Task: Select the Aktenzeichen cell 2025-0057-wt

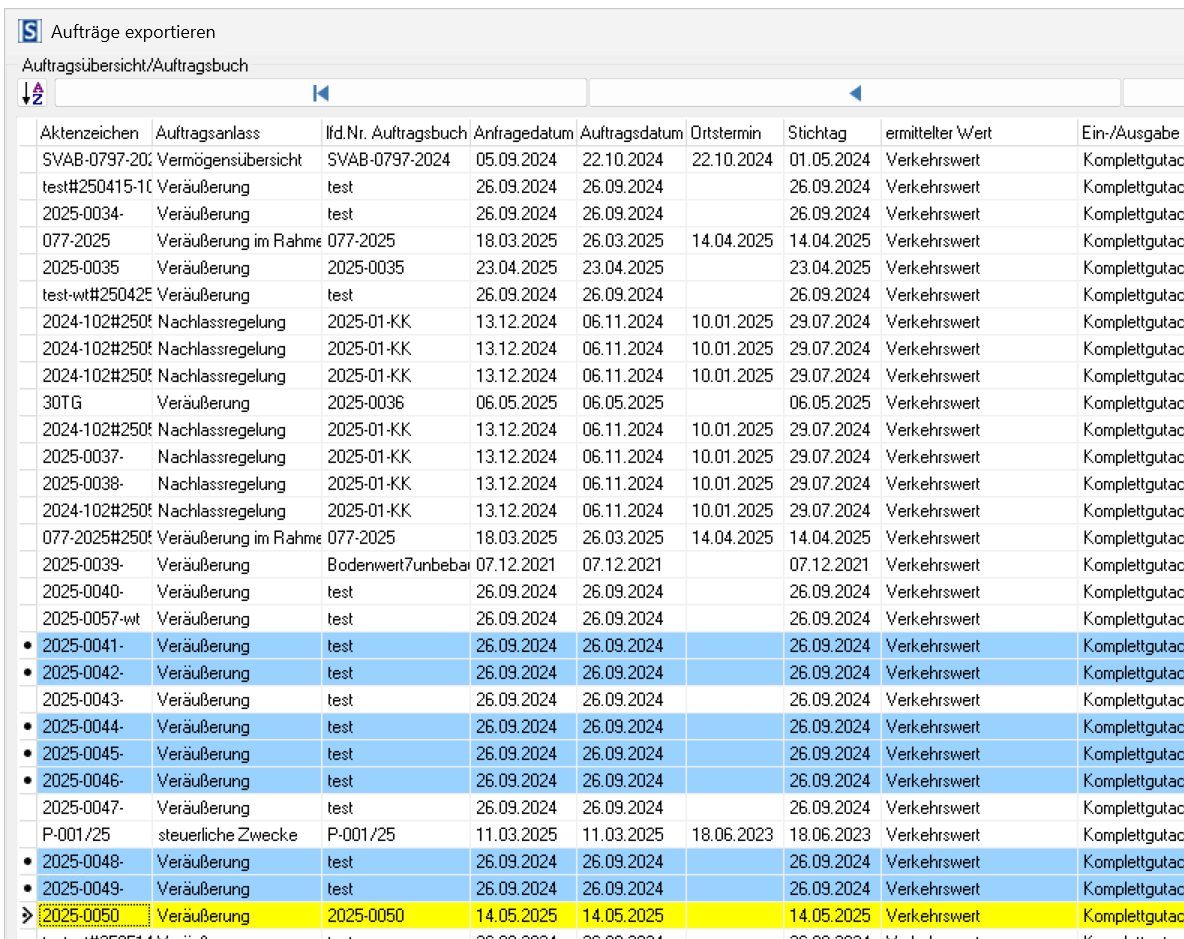Action: pyautogui.click(x=95, y=619)
